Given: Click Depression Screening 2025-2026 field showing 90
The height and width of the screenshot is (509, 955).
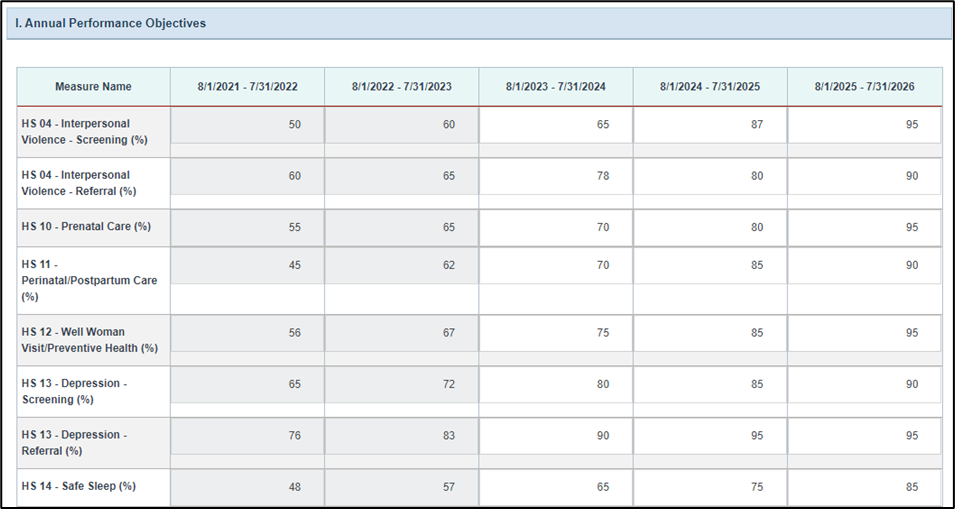Looking at the screenshot, I should coord(864,385).
